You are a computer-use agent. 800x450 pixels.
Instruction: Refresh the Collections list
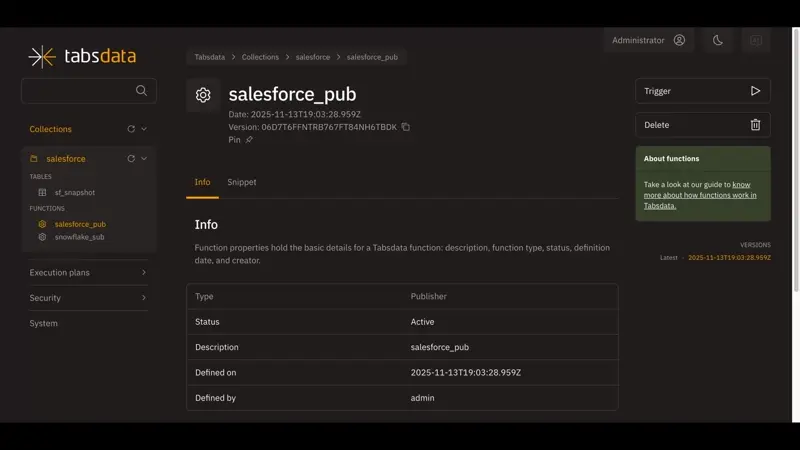(131, 129)
